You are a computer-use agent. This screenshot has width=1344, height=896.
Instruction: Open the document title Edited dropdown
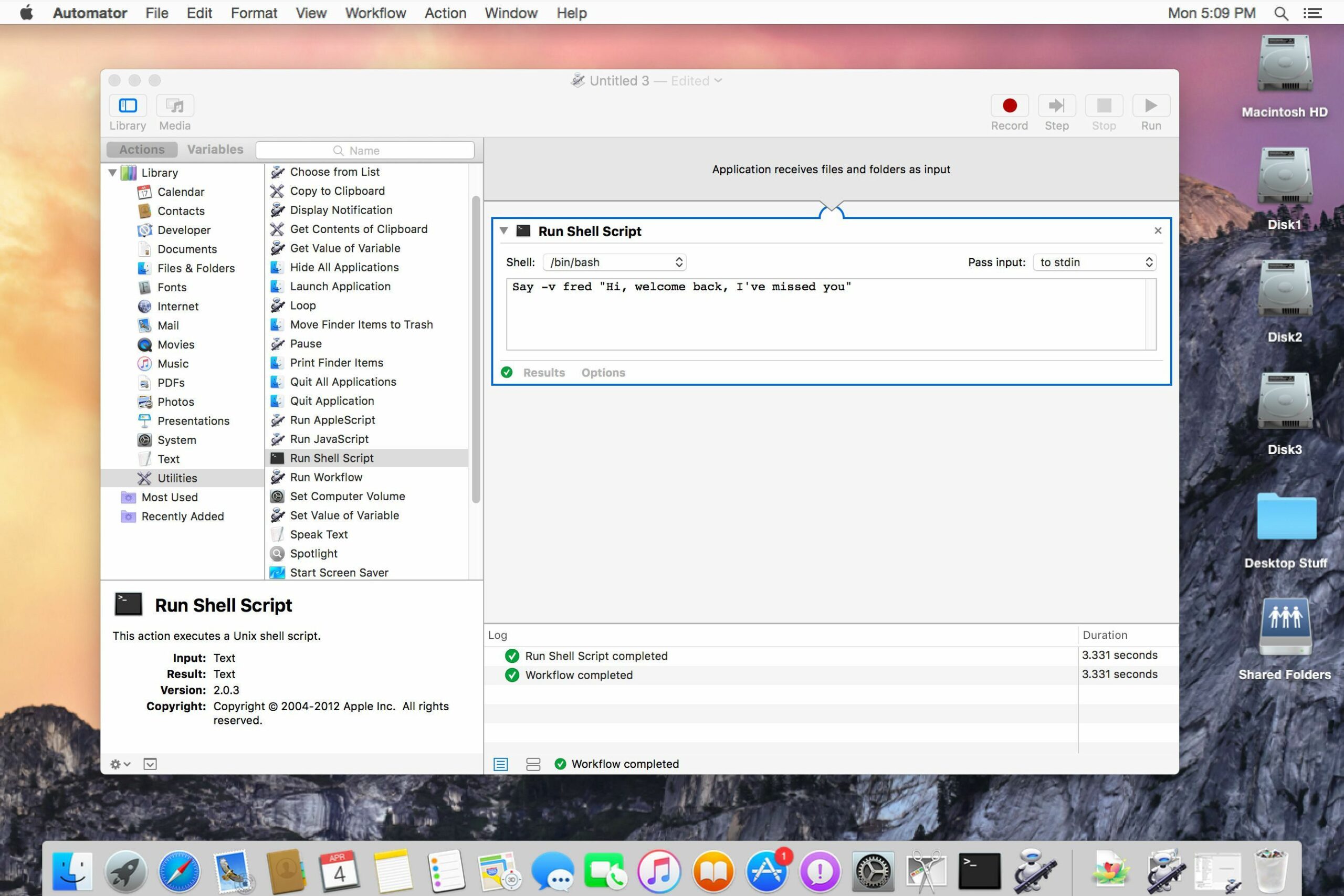pos(697,80)
